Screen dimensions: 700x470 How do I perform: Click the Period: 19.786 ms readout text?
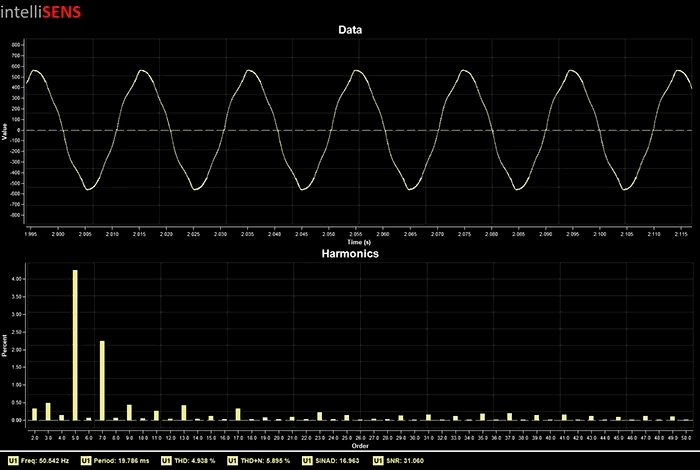point(124,461)
